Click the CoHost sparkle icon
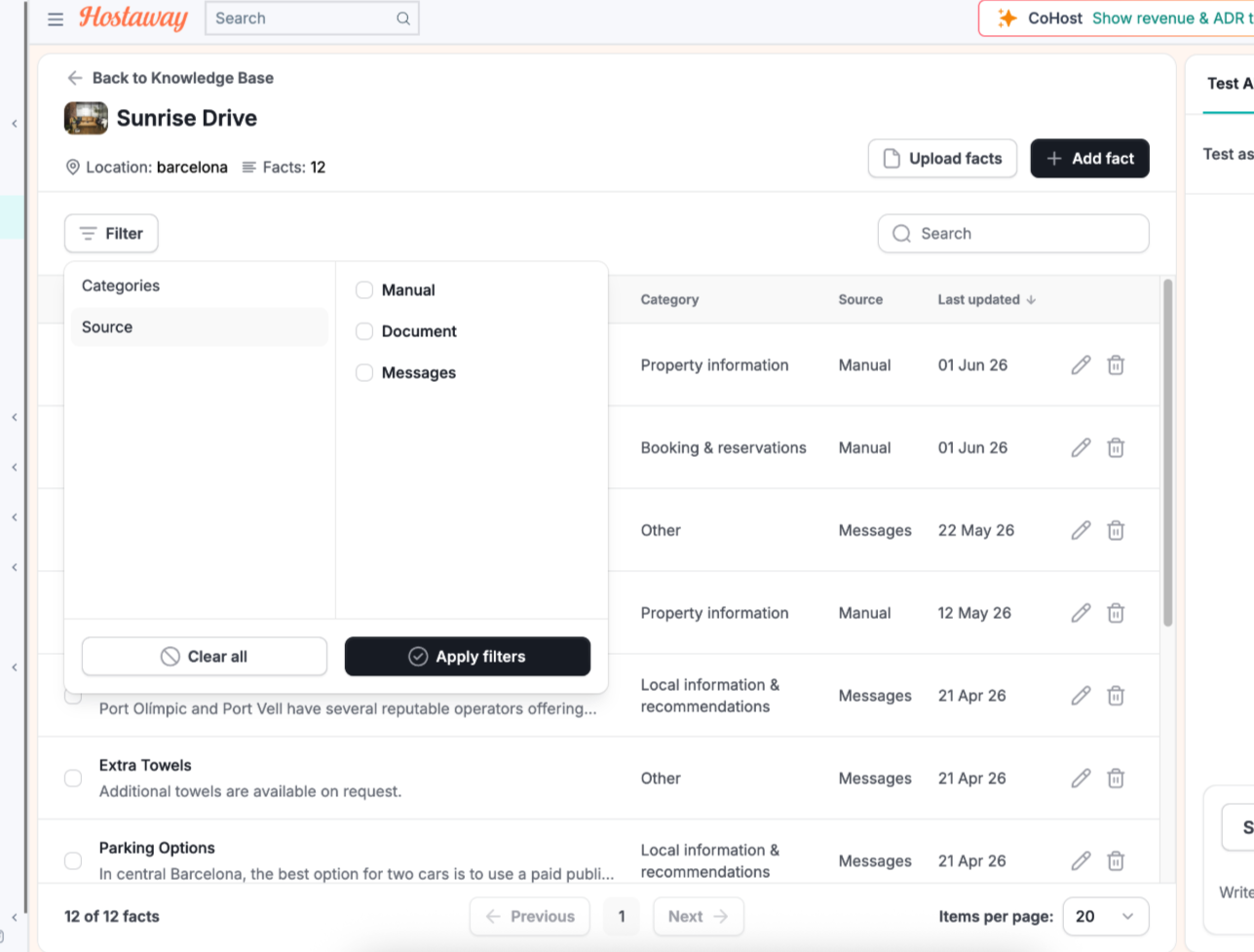This screenshot has height=952, width=1254. [1007, 19]
